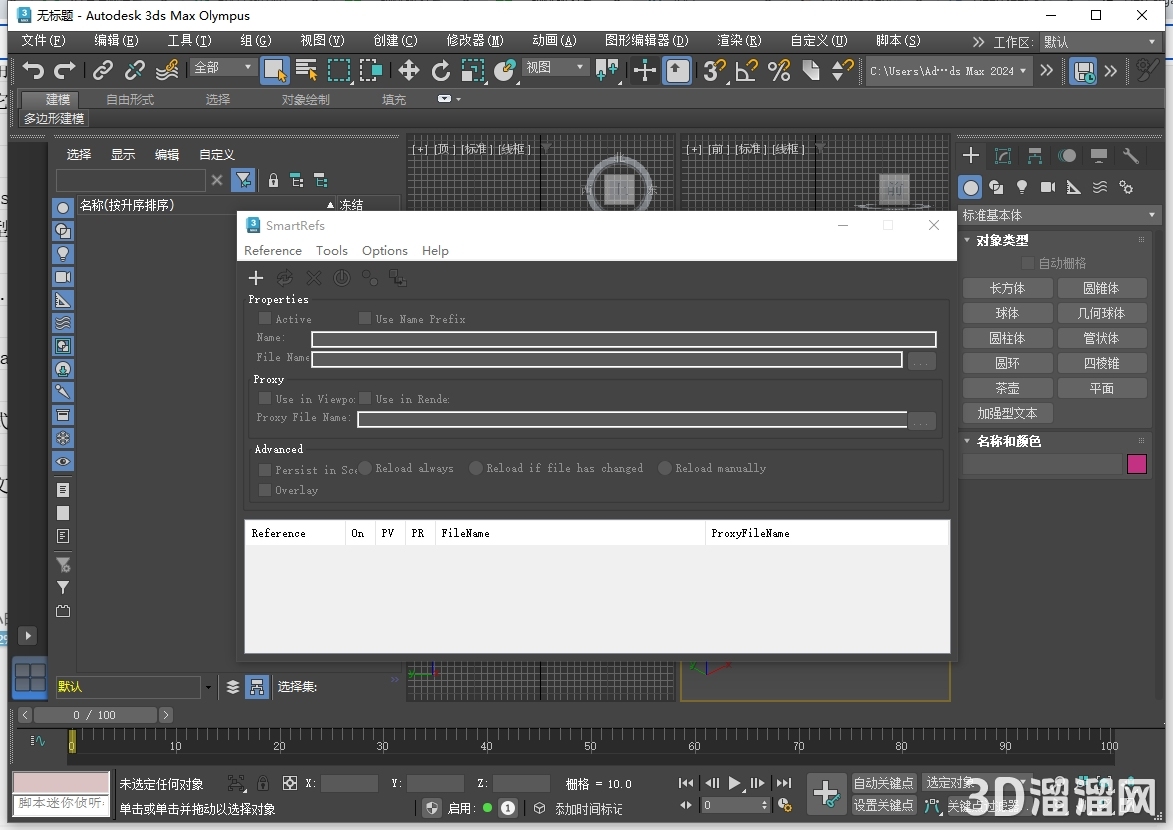Open the 渲染(R) menu
The image size is (1173, 830).
[x=739, y=40]
